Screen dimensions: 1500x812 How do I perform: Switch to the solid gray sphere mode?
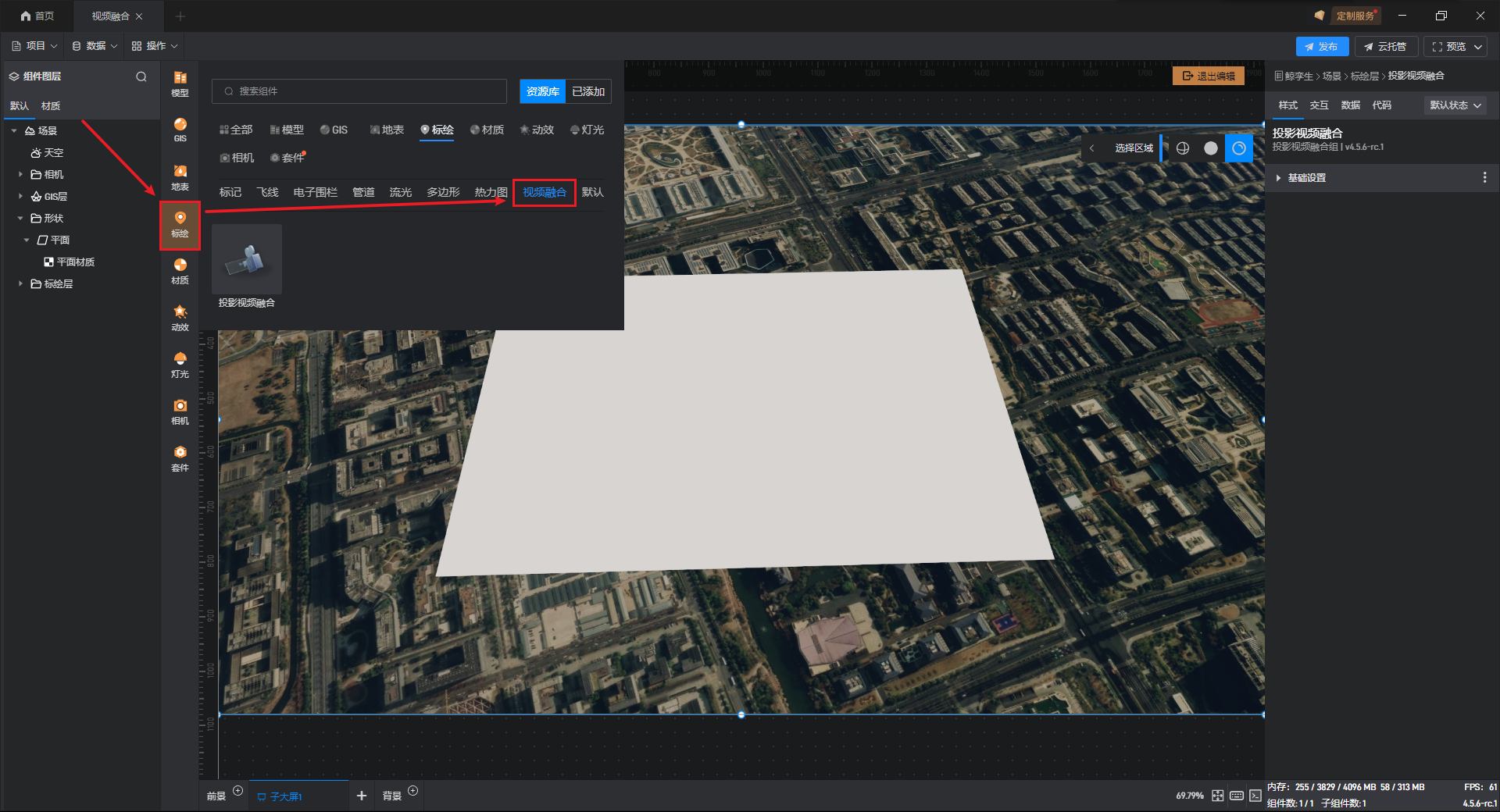(1211, 148)
